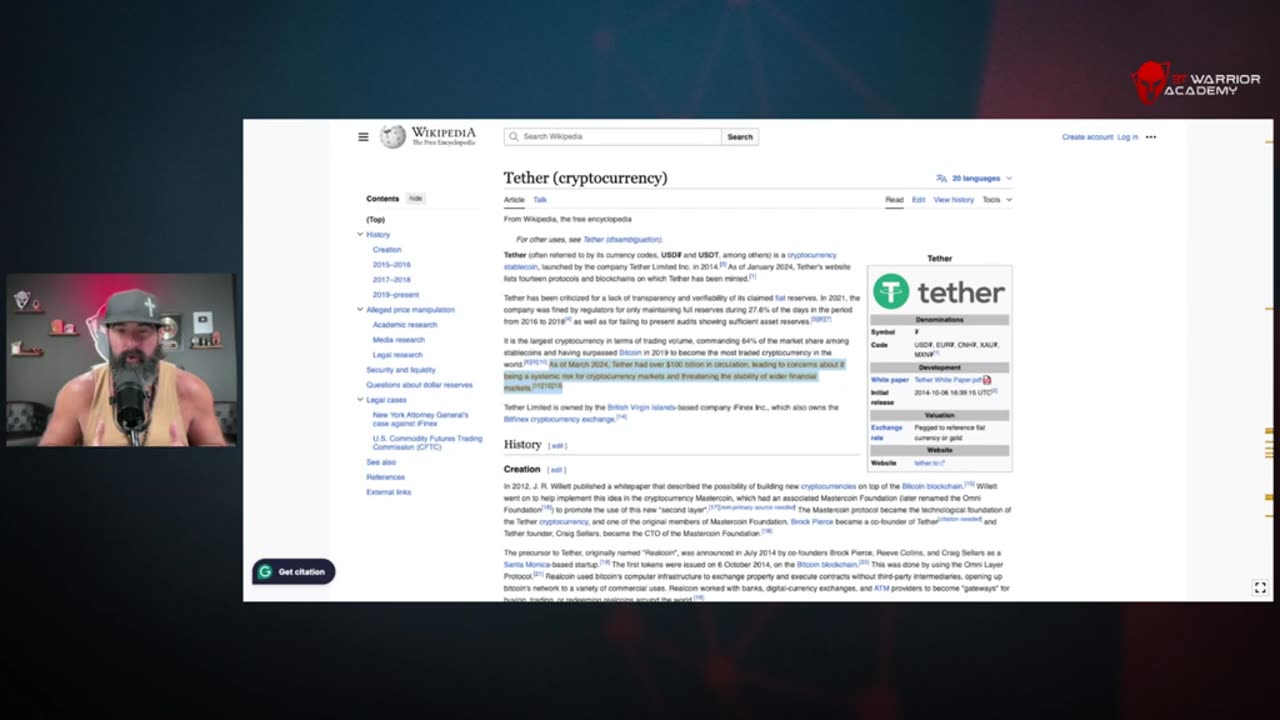This screenshot has width=1280, height=720.
Task: Open the Tether White Paper.pdf link
Action: pyautogui.click(x=948, y=380)
